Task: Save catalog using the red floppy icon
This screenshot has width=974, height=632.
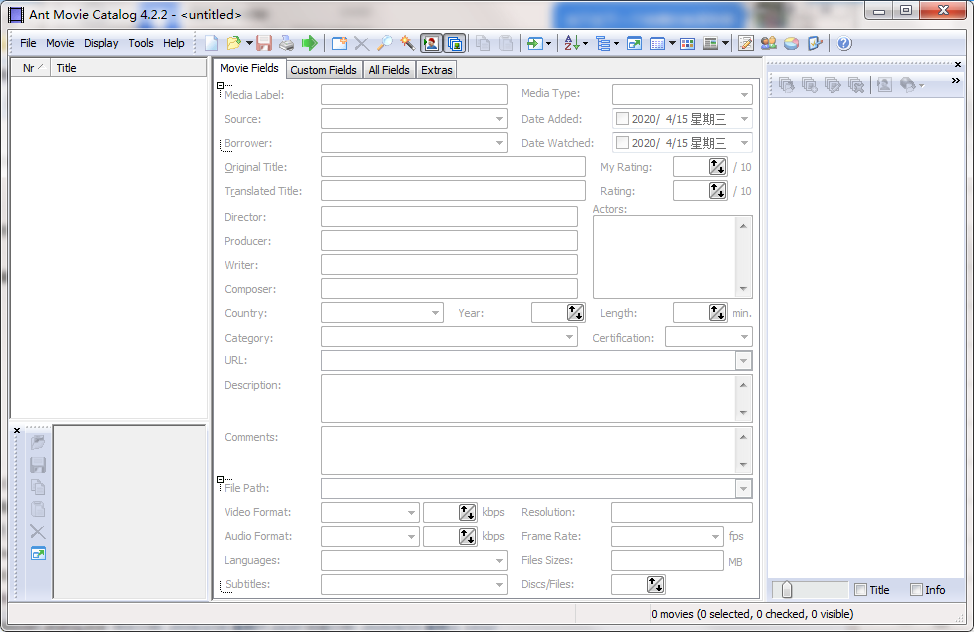Action: pyautogui.click(x=264, y=44)
